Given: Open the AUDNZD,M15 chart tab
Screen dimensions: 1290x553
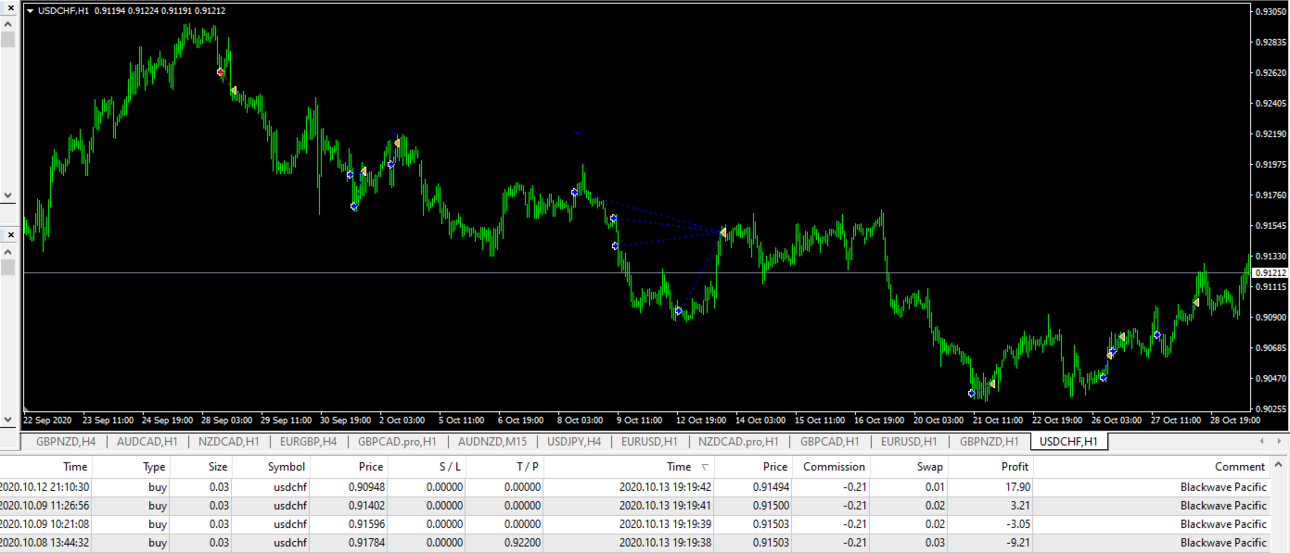Looking at the screenshot, I should (492, 441).
